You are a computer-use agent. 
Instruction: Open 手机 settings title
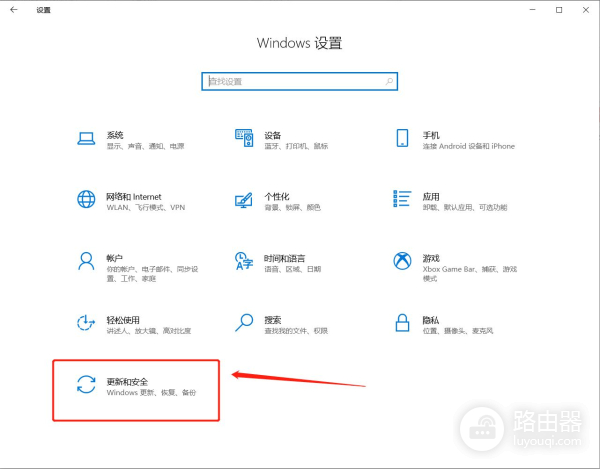[431, 135]
